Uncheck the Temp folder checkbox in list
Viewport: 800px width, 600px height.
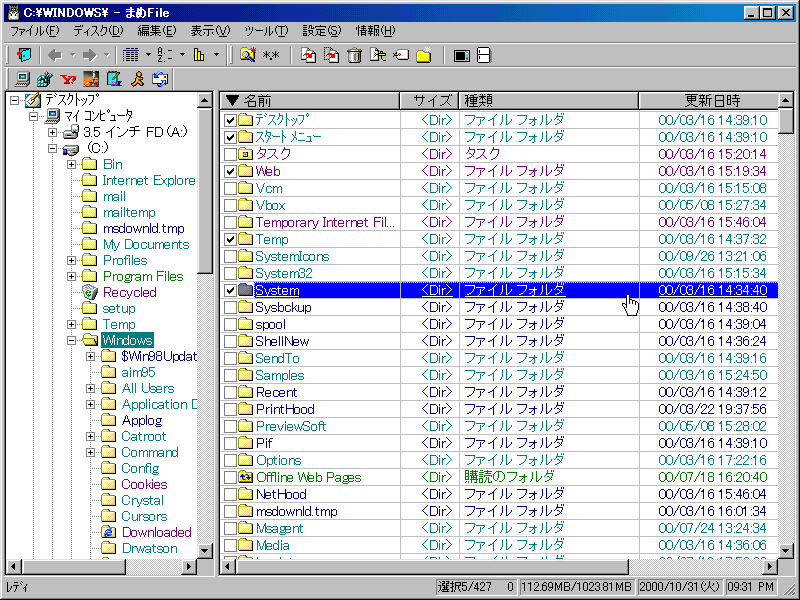click(230, 239)
